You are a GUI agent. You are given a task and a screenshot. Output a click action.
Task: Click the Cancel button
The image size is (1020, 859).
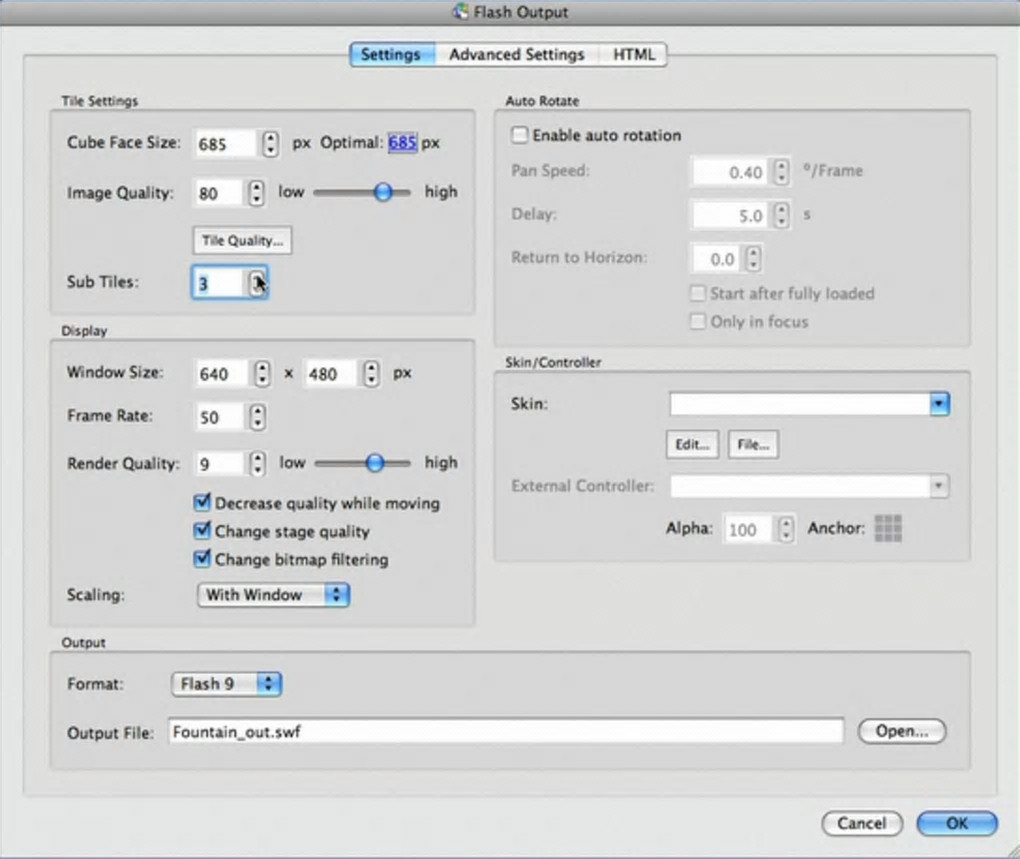pyautogui.click(x=862, y=823)
